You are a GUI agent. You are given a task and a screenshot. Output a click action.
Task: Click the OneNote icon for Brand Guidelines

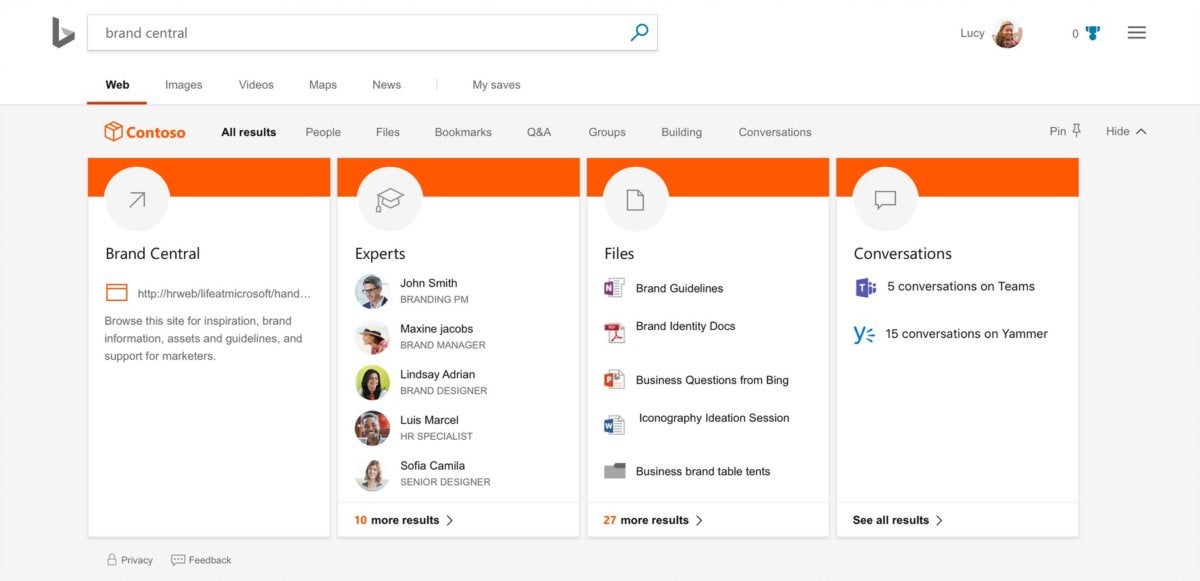coord(614,288)
